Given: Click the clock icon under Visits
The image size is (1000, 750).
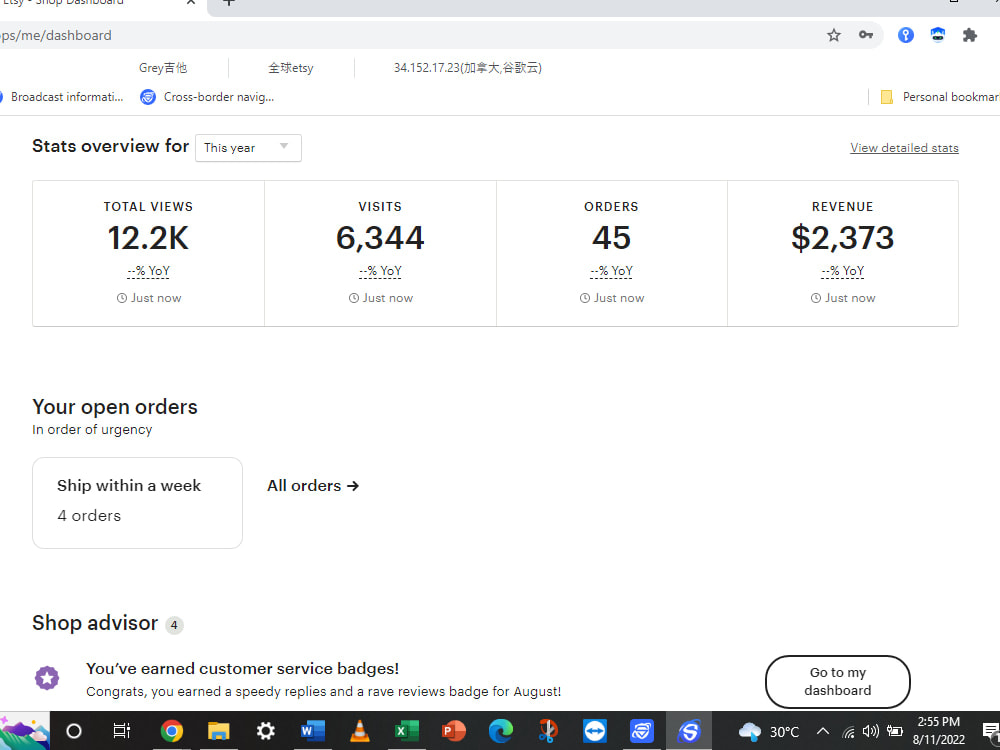Looking at the screenshot, I should (x=354, y=298).
